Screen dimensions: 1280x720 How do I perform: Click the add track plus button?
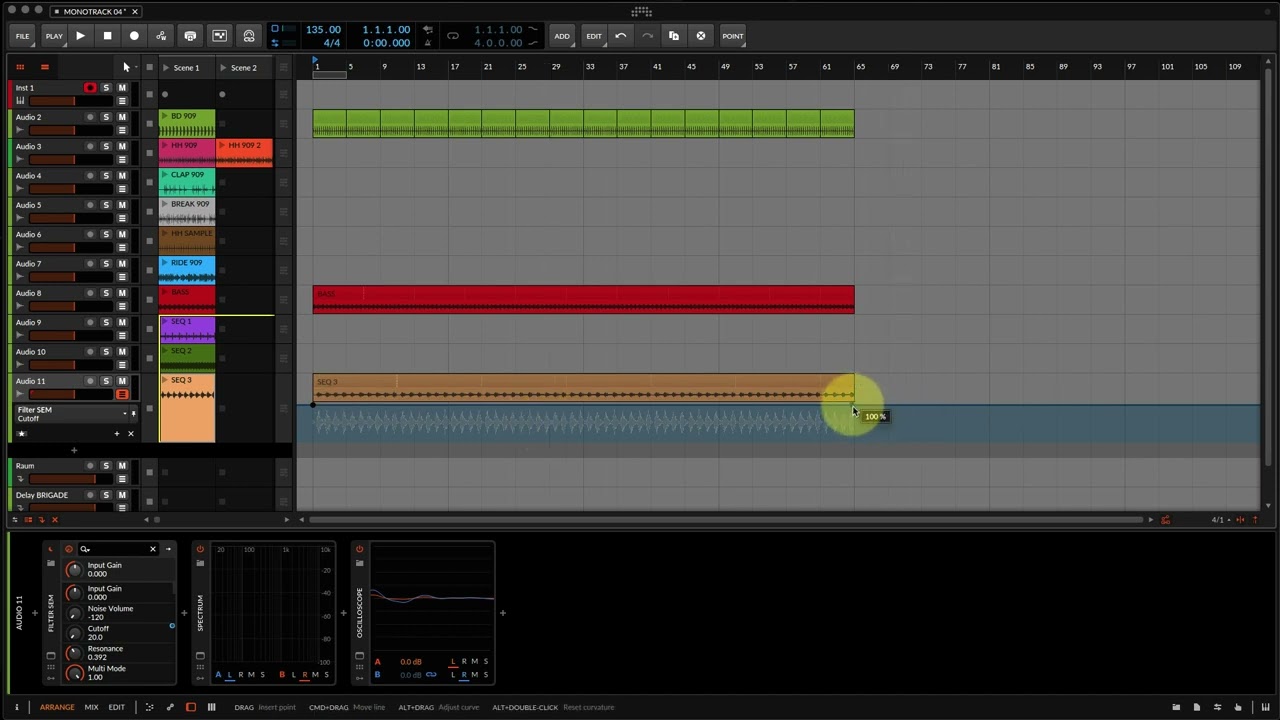[73, 450]
